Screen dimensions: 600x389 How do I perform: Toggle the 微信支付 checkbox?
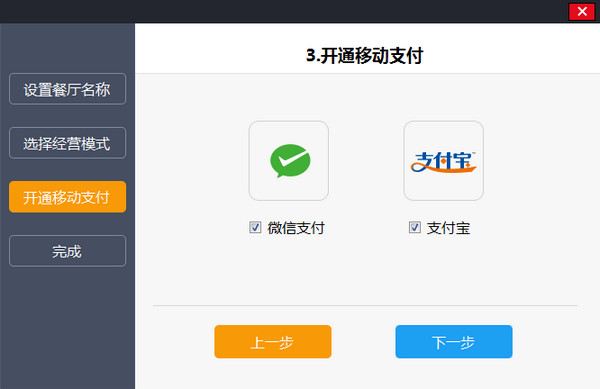(x=255, y=227)
